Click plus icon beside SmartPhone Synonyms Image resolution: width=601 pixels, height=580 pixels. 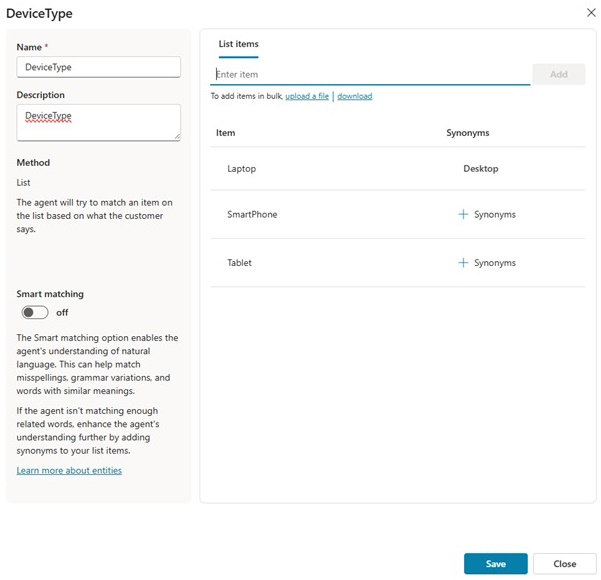(463, 214)
